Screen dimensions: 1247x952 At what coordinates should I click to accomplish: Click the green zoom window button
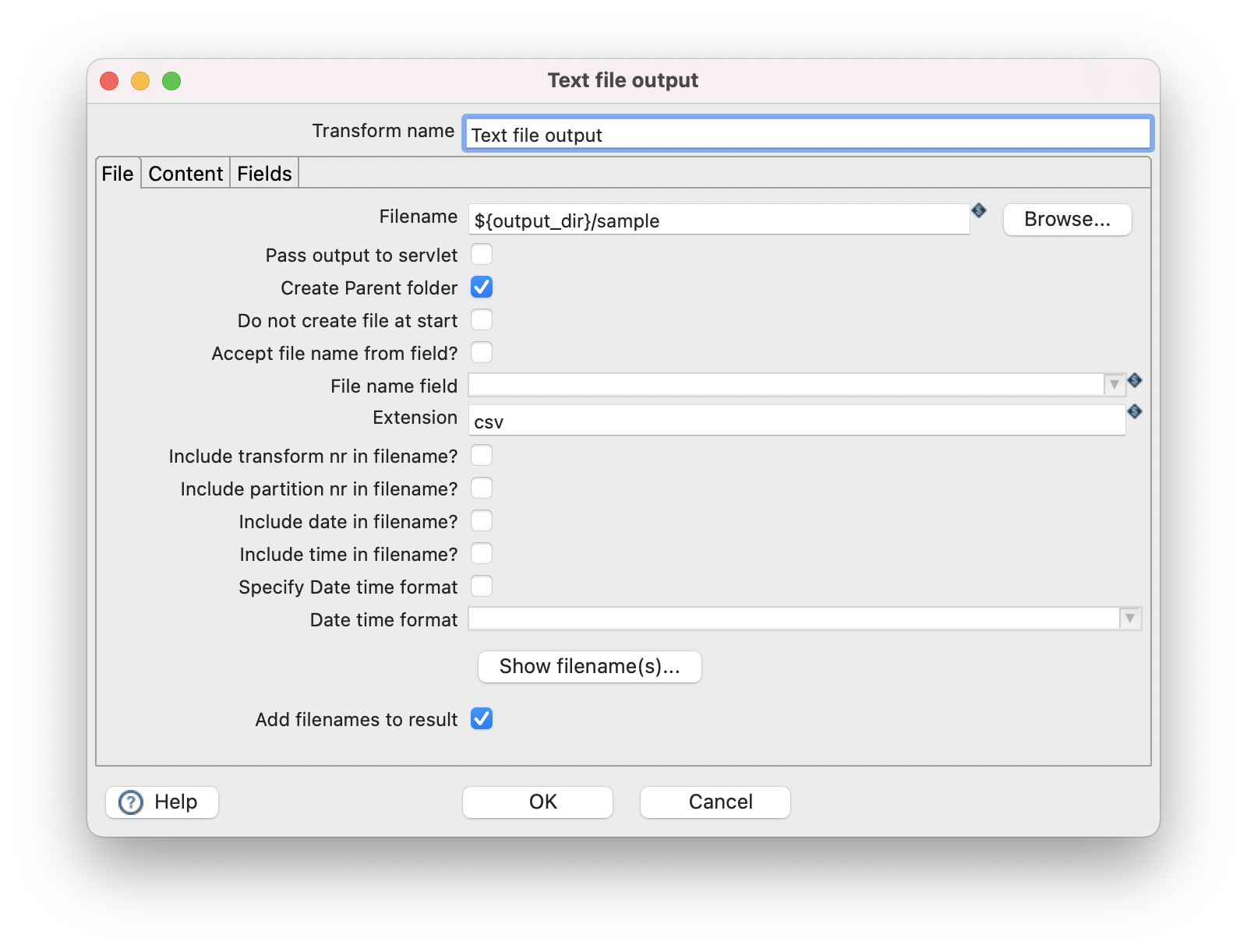pos(171,81)
